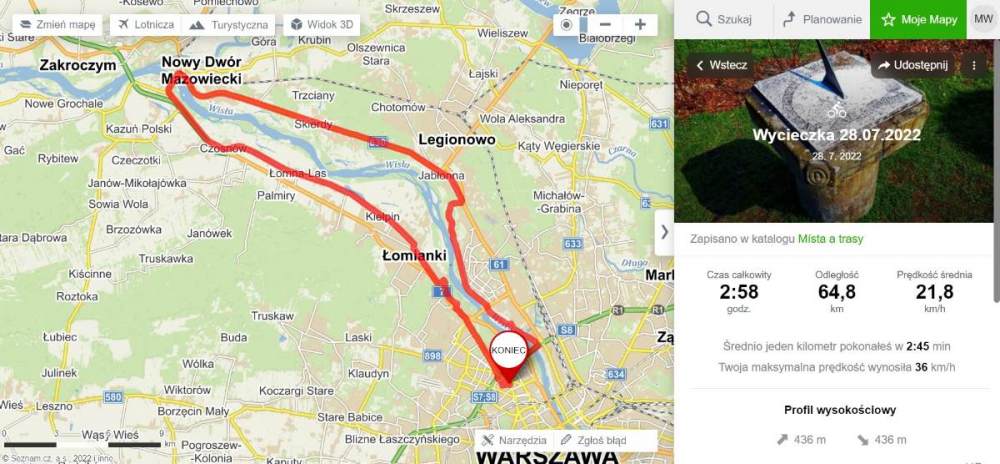Zoom in with the plus button
The height and width of the screenshot is (464, 1000).
(640, 25)
